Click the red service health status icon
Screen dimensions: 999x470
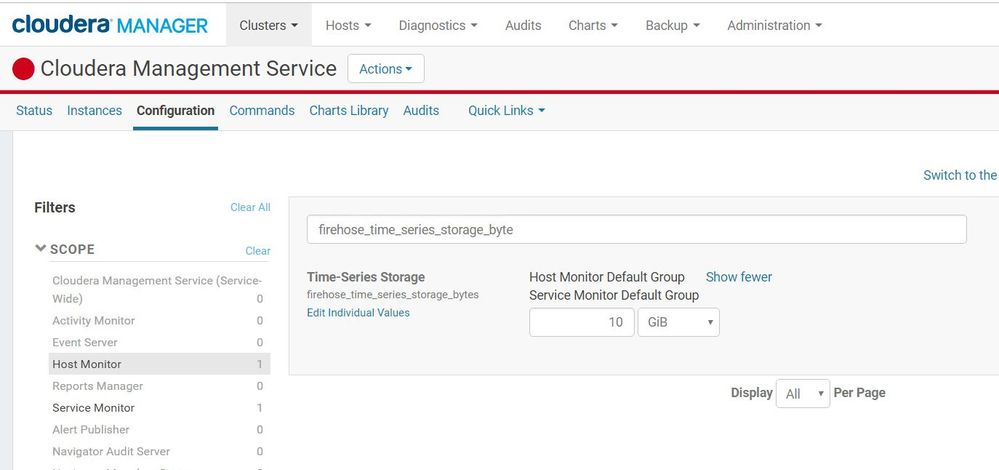tap(23, 69)
